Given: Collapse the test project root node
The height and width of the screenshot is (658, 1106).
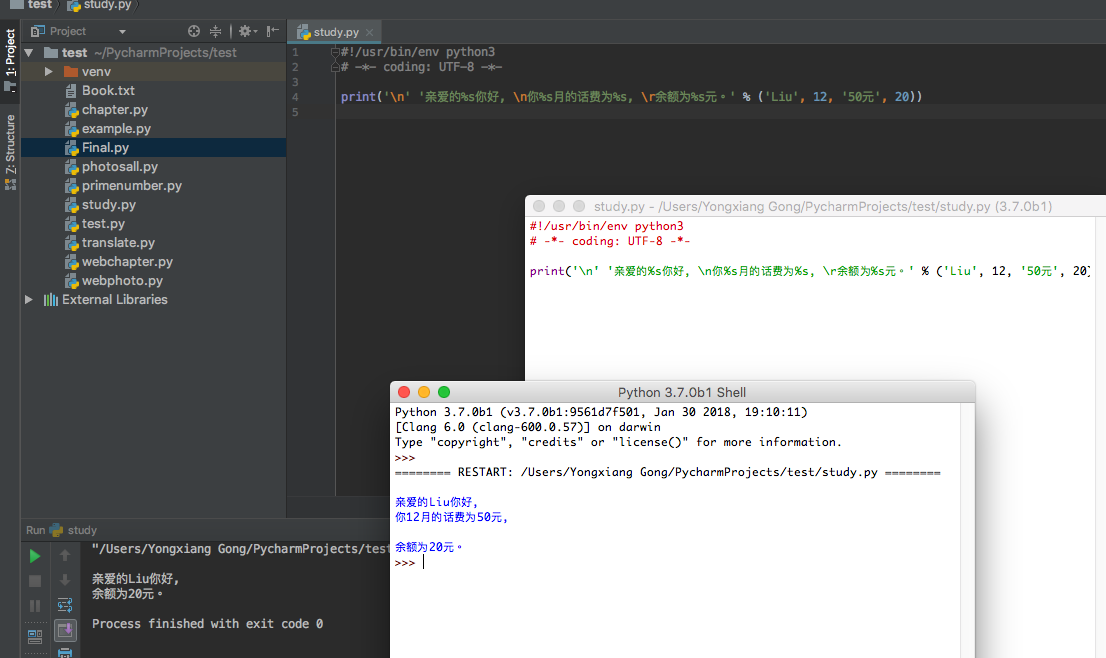Looking at the screenshot, I should 29,52.
